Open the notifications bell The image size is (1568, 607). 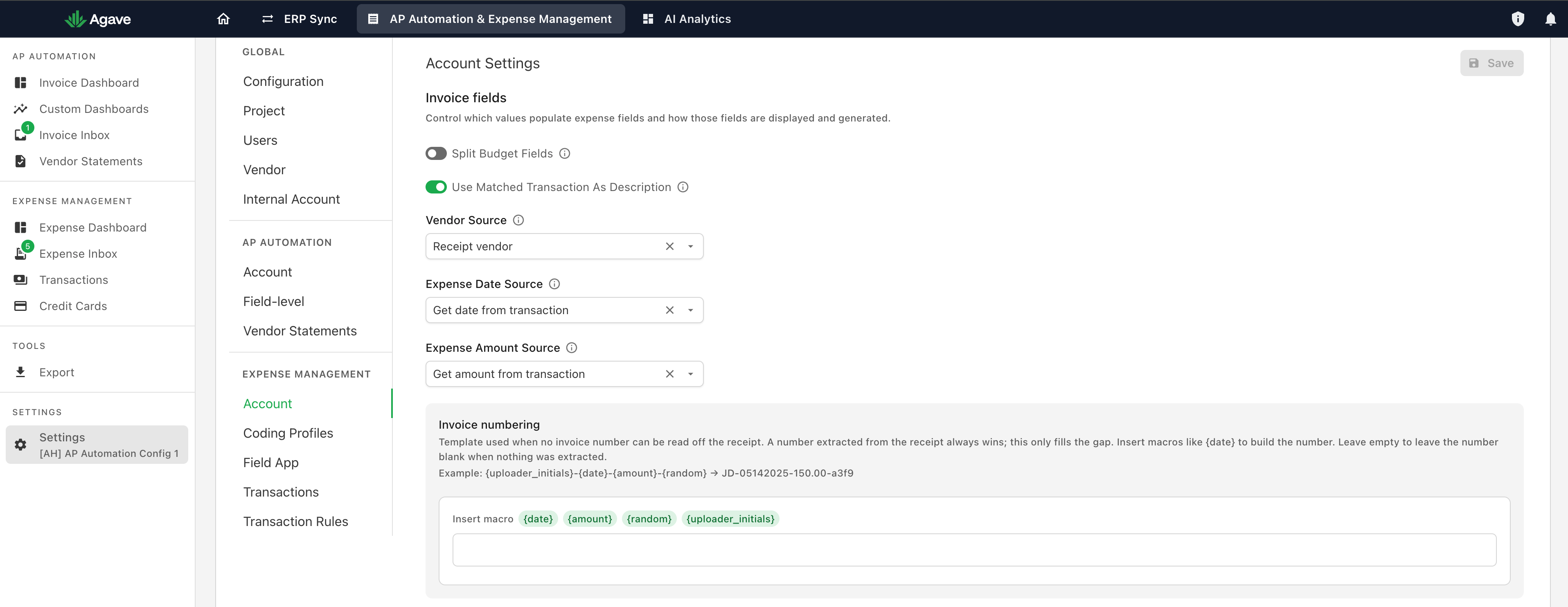[x=1550, y=19]
